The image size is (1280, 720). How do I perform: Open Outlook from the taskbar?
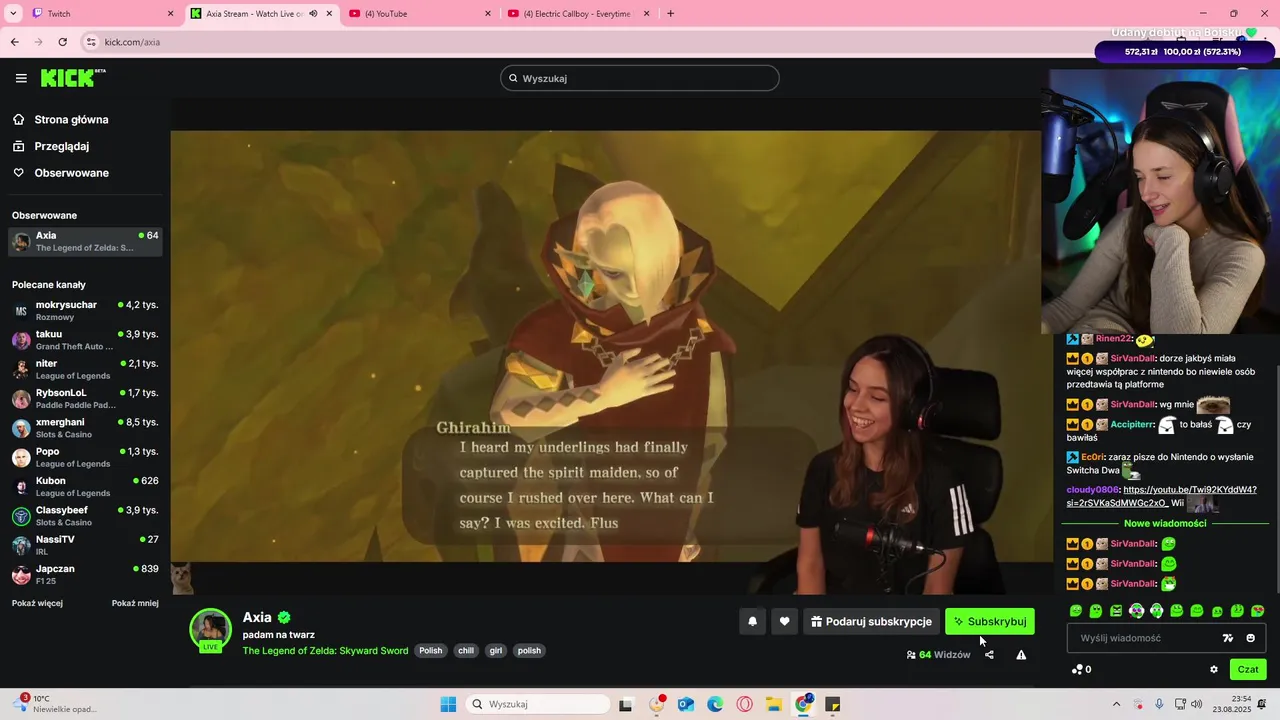point(686,704)
